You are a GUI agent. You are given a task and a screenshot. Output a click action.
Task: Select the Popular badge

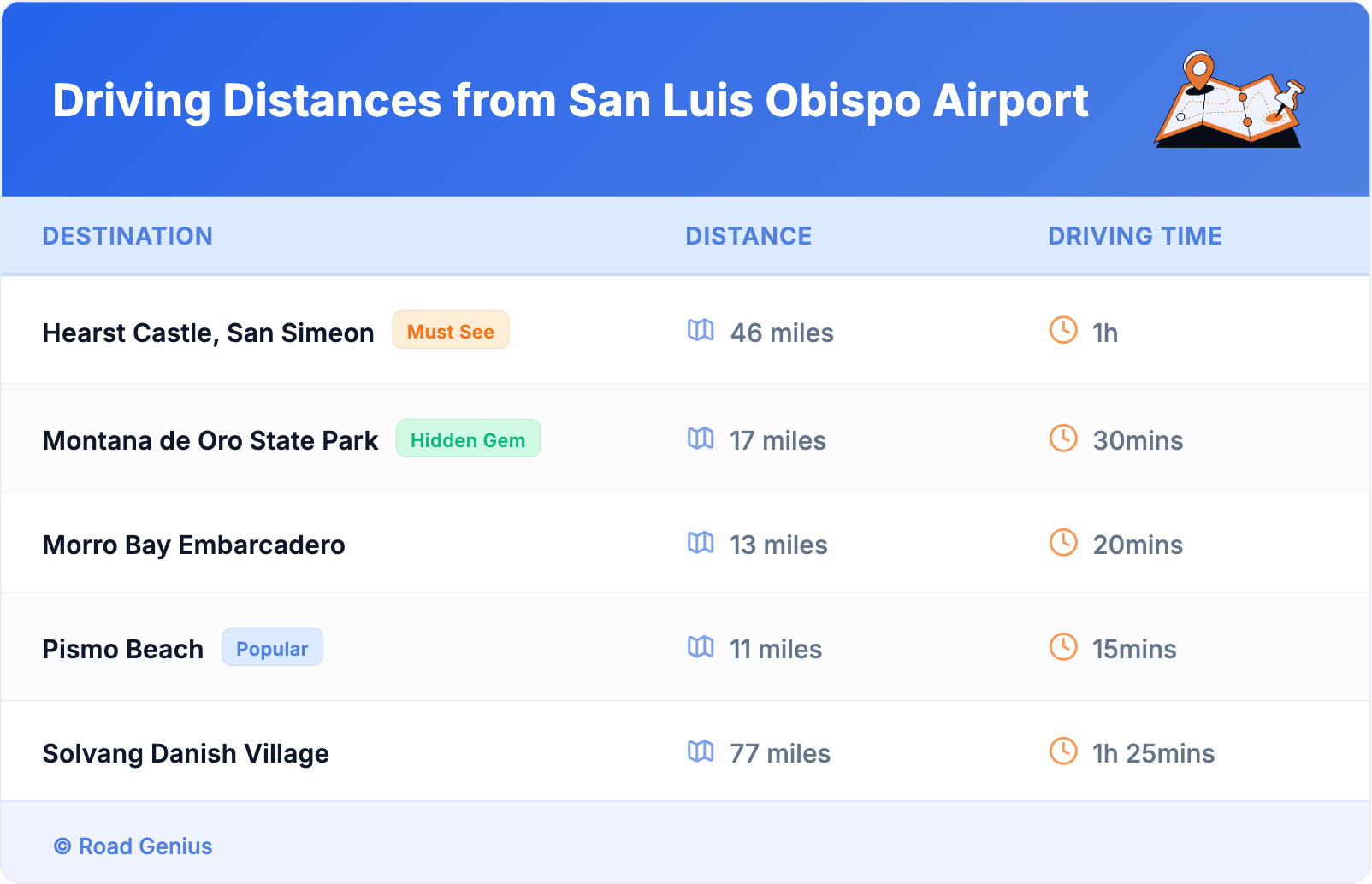272,648
